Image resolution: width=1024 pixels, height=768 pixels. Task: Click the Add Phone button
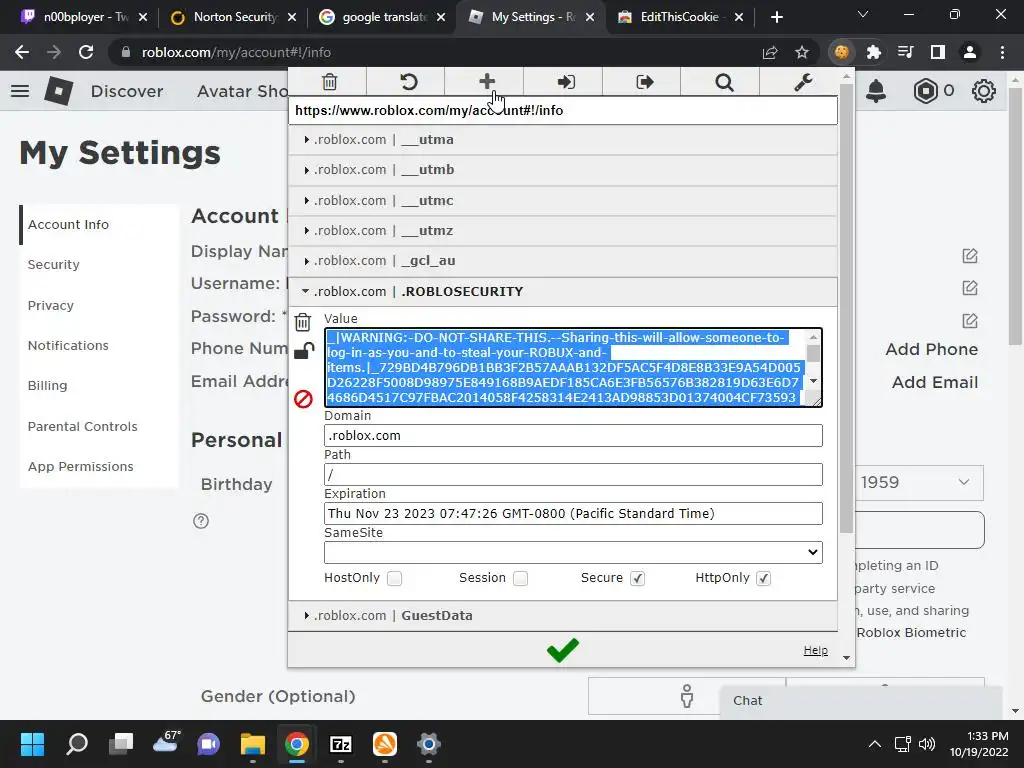pyautogui.click(x=931, y=349)
